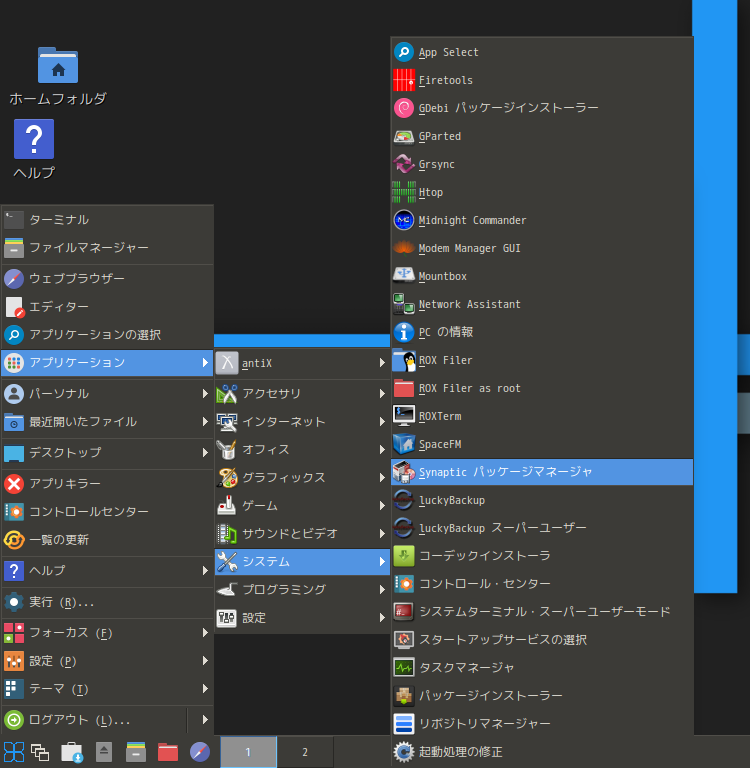This screenshot has height=768, width=750.
Task: Click the taskbar web browser compass icon
Action: [x=200, y=752]
